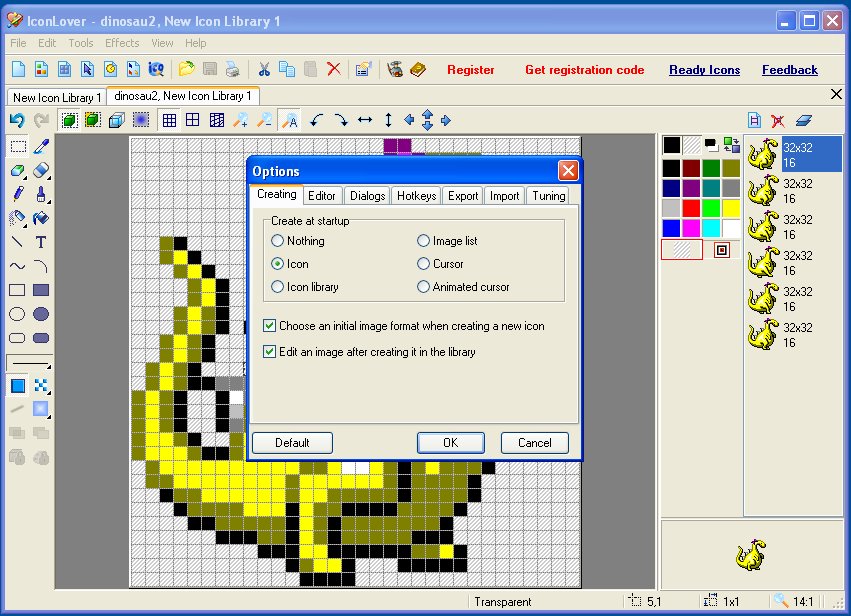Select the Icon library radio button

coord(304,287)
